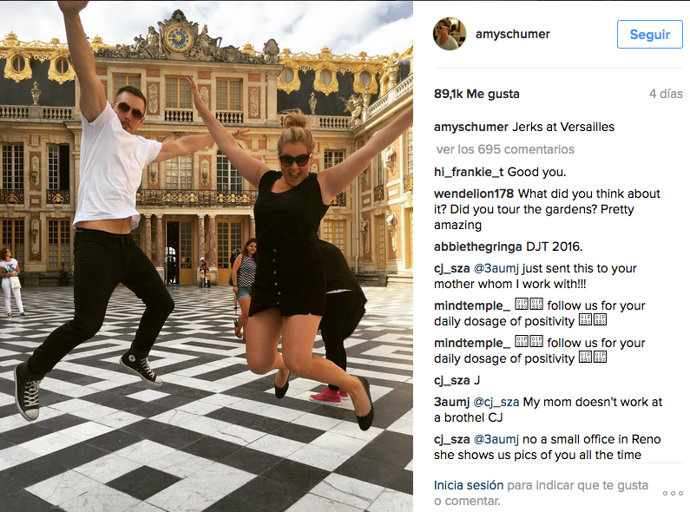Open the three-dots more options menu
The width and height of the screenshot is (690, 512).
672,493
